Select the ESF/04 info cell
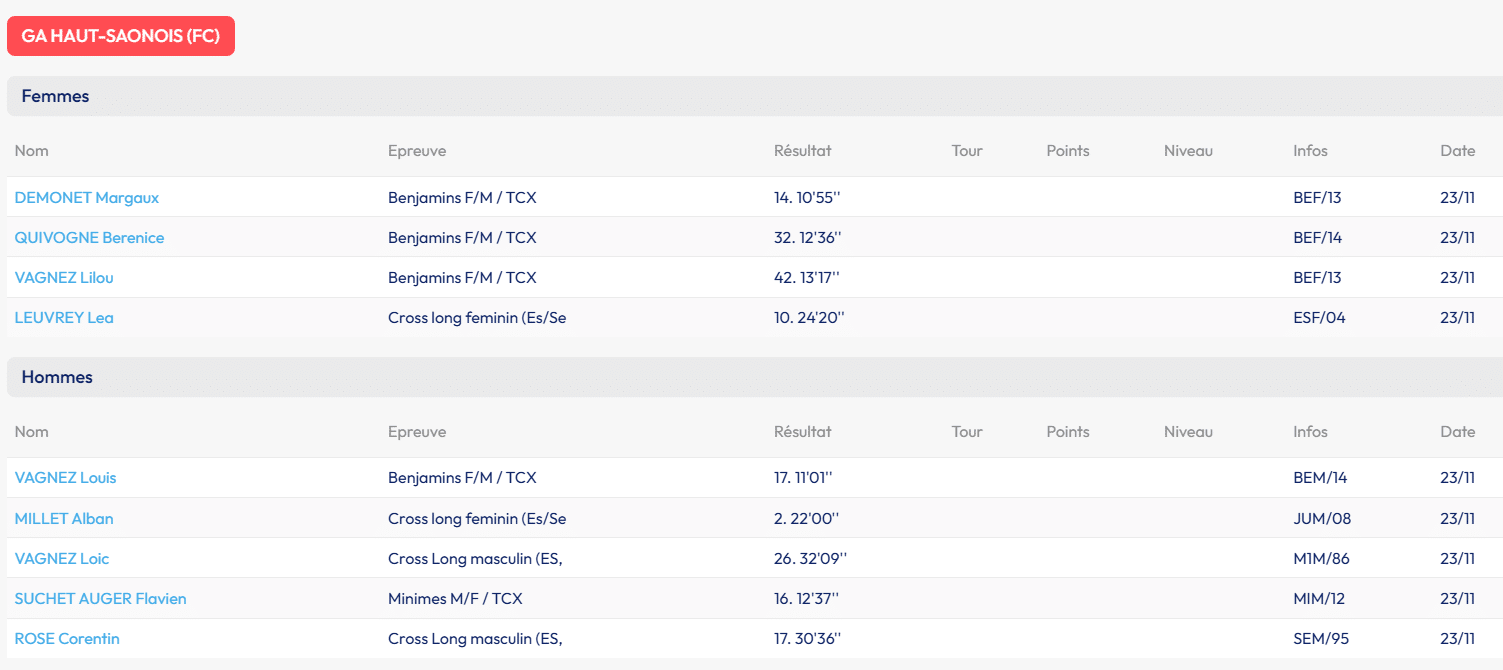 click(x=1319, y=318)
